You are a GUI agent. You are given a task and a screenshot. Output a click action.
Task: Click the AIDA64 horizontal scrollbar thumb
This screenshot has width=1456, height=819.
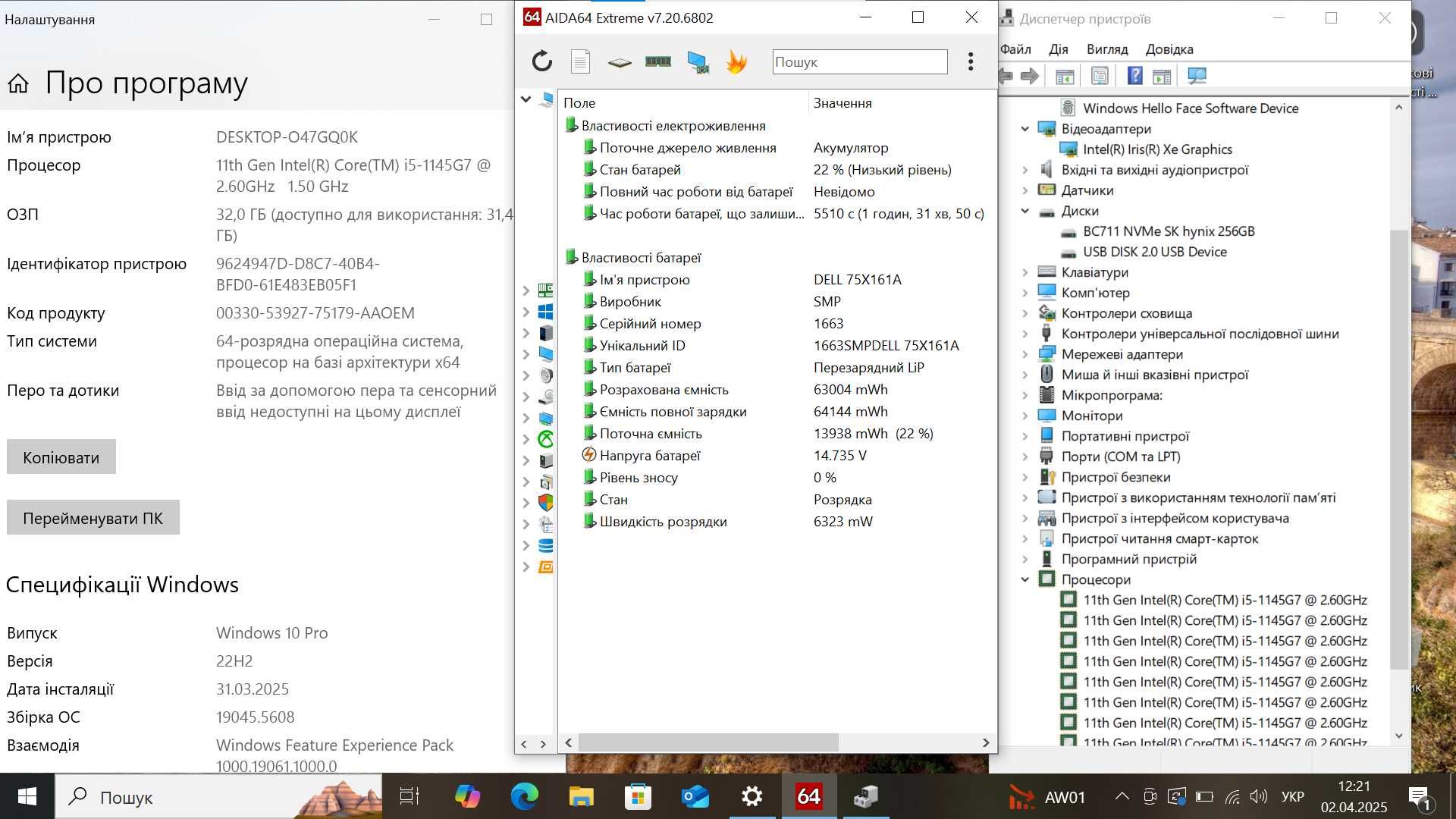click(708, 742)
